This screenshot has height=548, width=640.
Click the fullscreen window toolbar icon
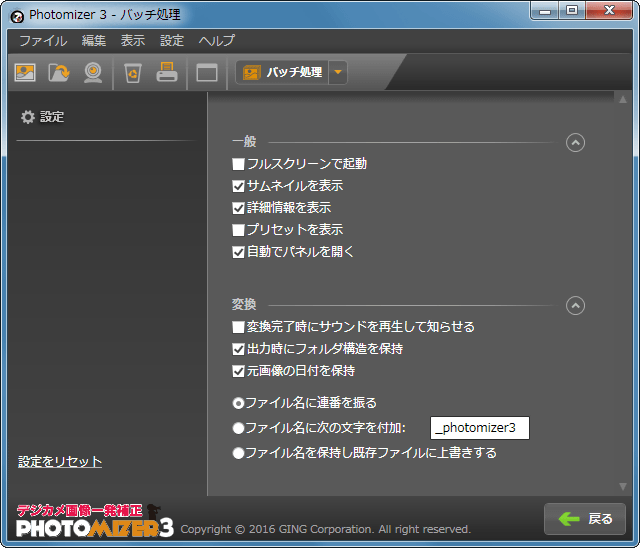[x=207, y=73]
